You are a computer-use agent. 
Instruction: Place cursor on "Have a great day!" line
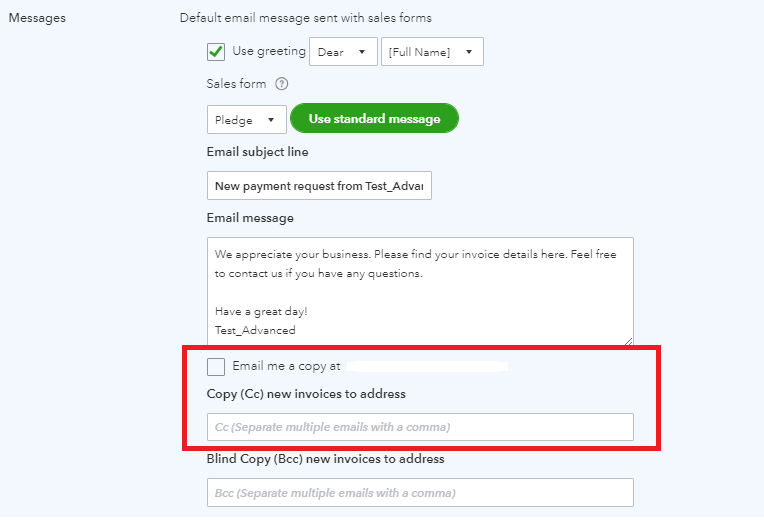coord(260,311)
